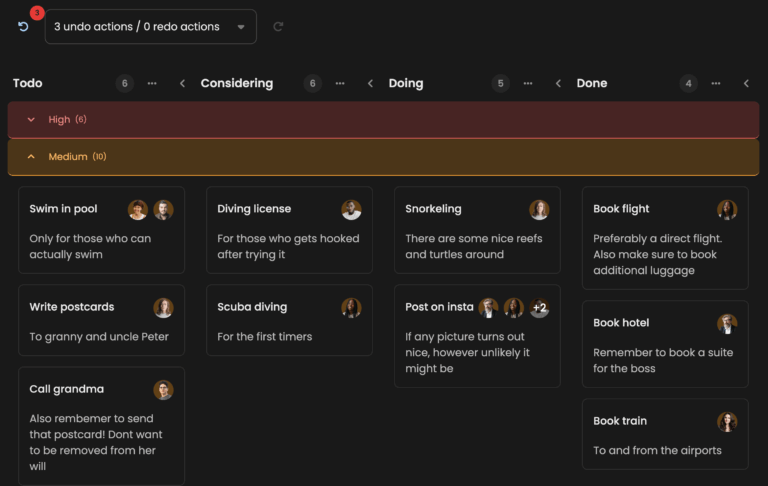768x486 pixels.
Task: Click 'To granny and uncle Peter' description
Action: coord(99,337)
